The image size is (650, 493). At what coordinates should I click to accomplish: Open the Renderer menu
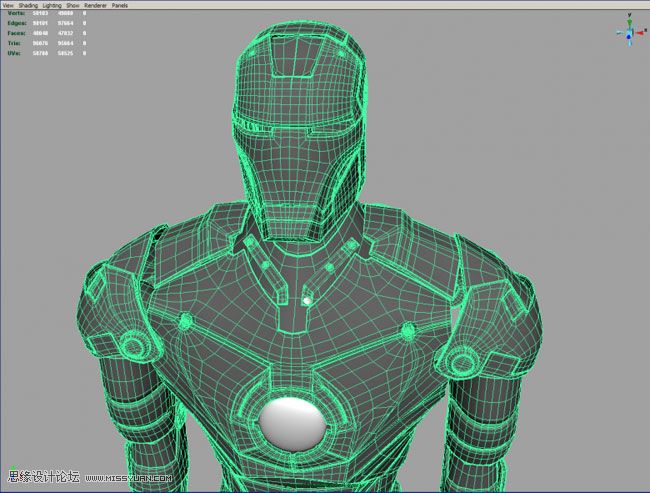point(95,5)
